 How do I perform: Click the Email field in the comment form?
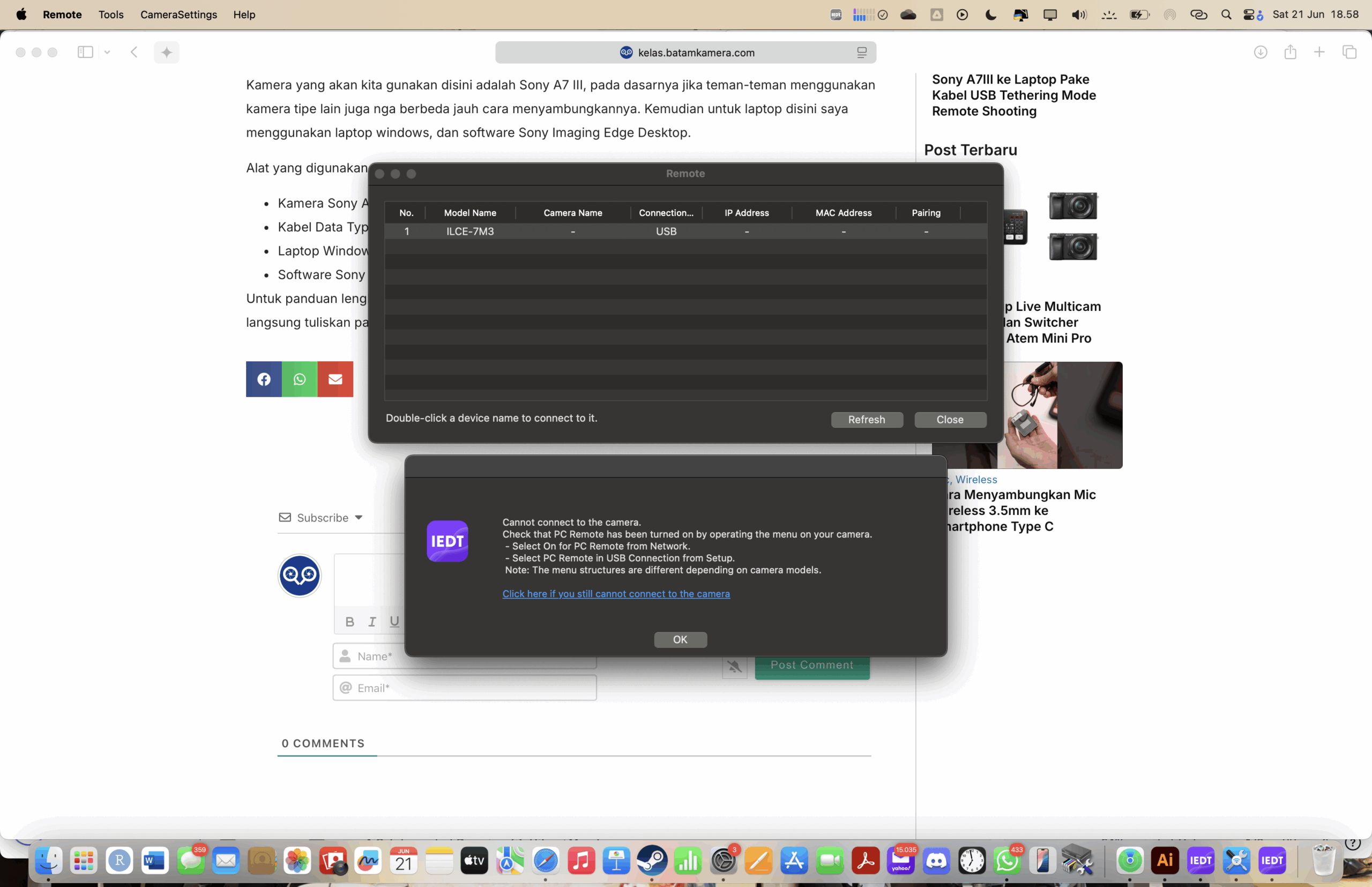pyautogui.click(x=464, y=688)
